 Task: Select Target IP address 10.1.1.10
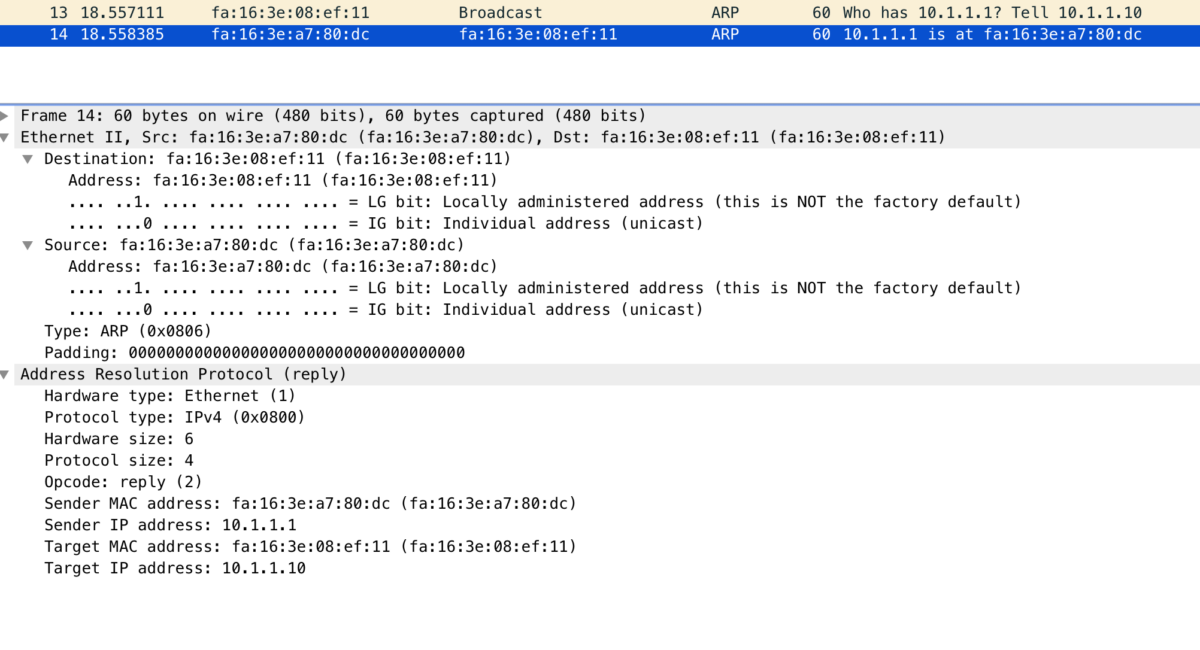coord(174,568)
